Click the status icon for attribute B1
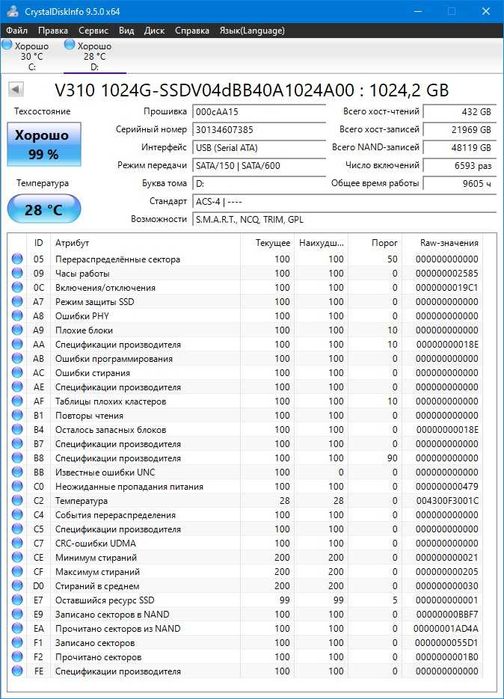 click(17, 415)
